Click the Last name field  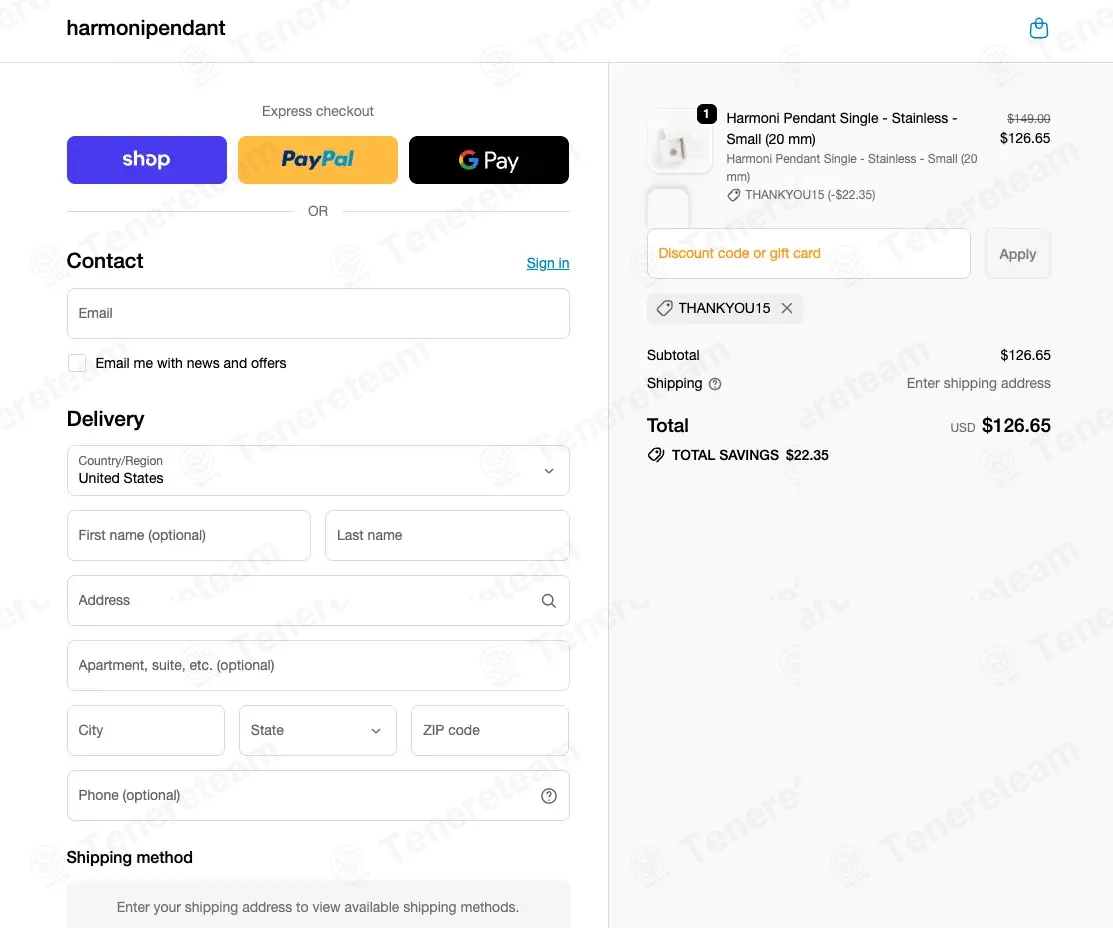pyautogui.click(x=447, y=536)
